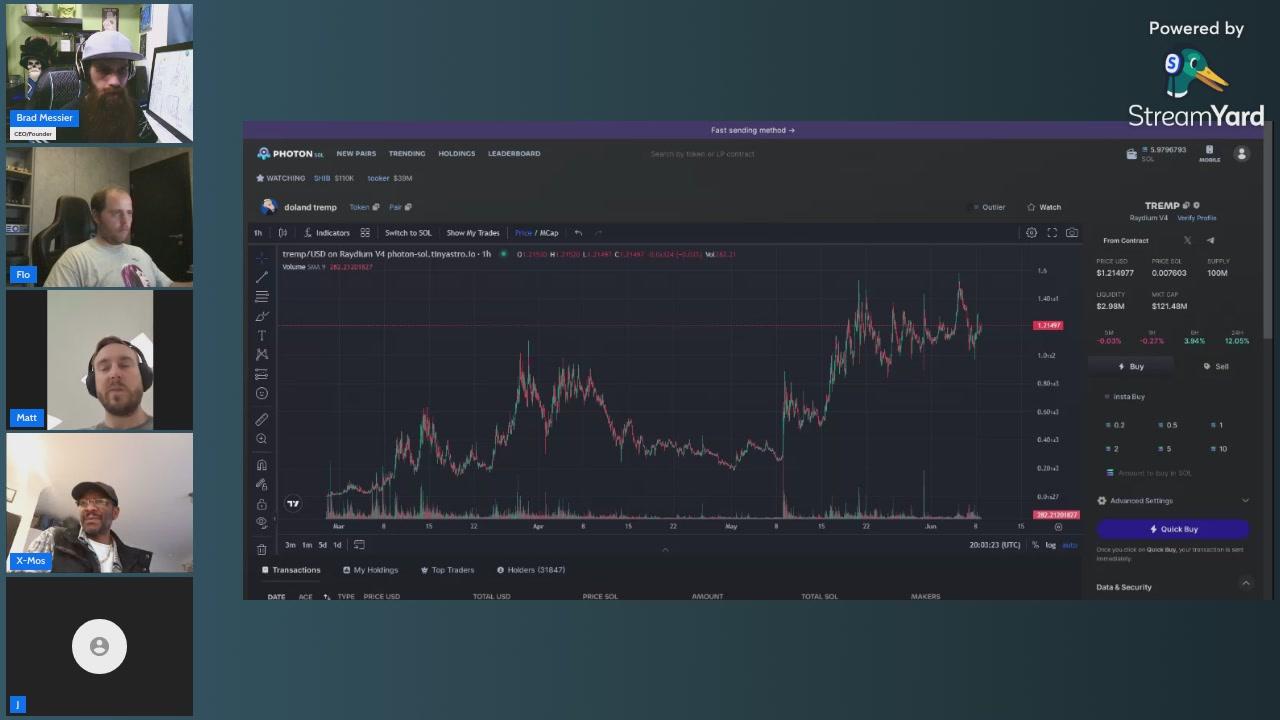Viewport: 1280px width, 720px height.
Task: Toggle the Price / MCap chart mode
Action: pos(537,233)
